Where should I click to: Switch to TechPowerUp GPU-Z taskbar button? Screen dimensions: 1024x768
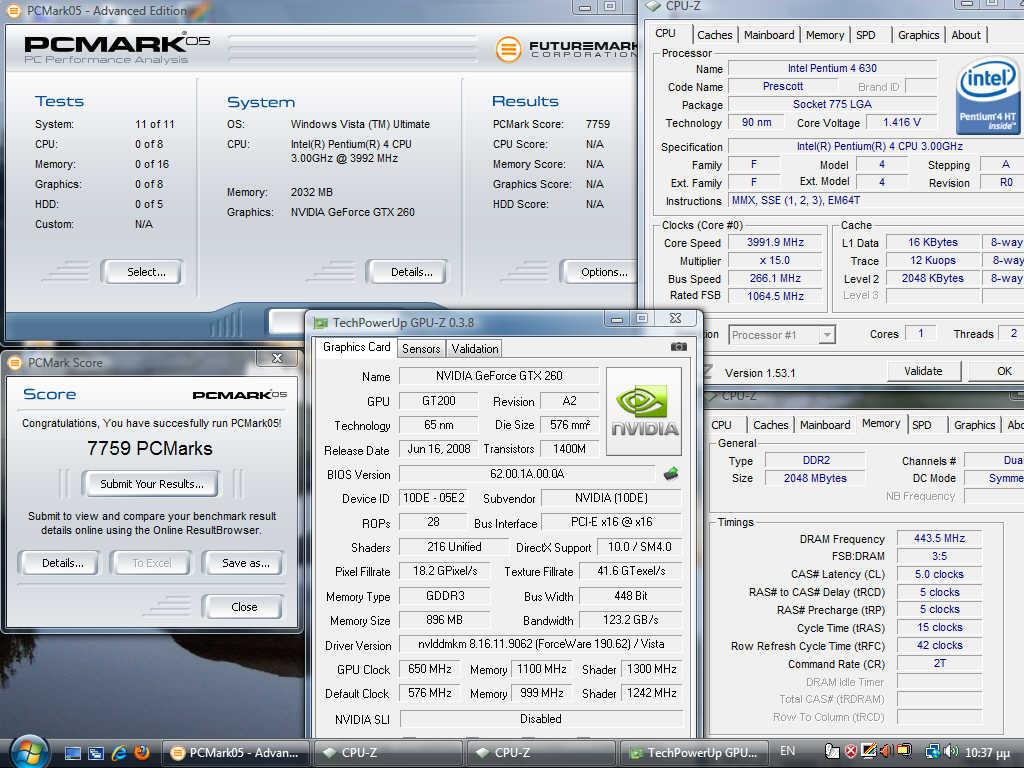click(693, 753)
